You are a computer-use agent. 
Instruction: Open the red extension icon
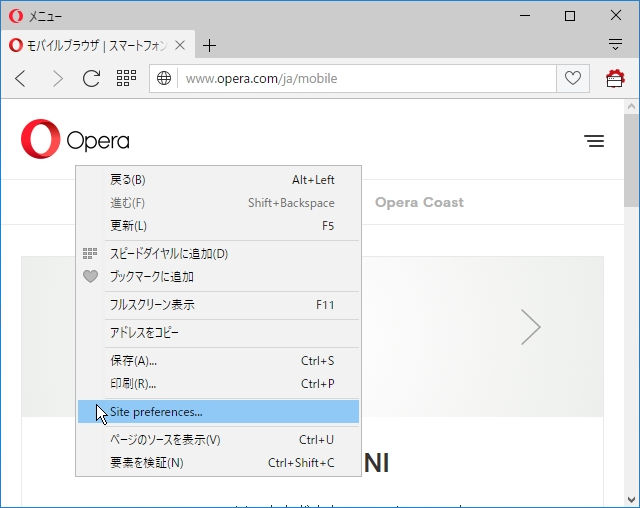(x=615, y=78)
